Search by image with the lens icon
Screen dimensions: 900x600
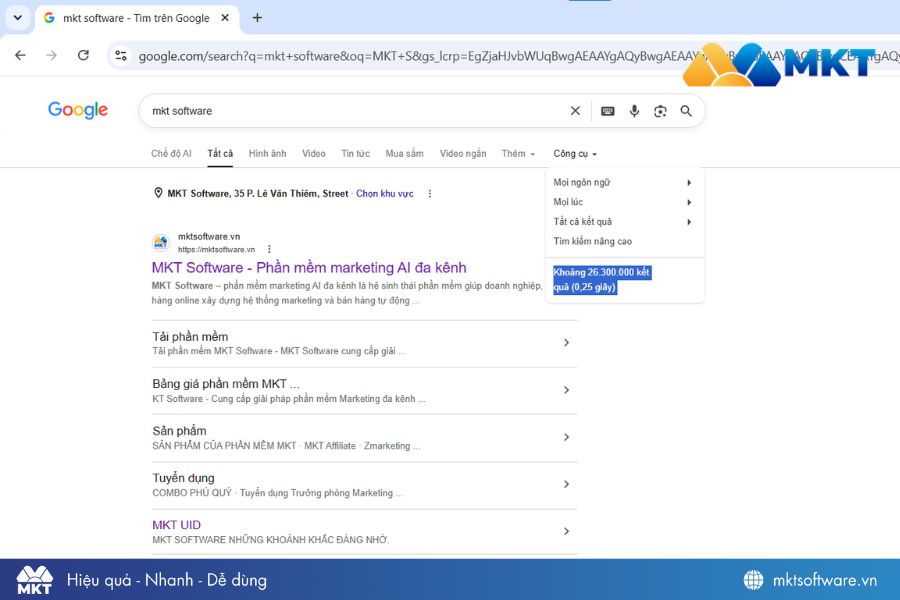pos(660,111)
